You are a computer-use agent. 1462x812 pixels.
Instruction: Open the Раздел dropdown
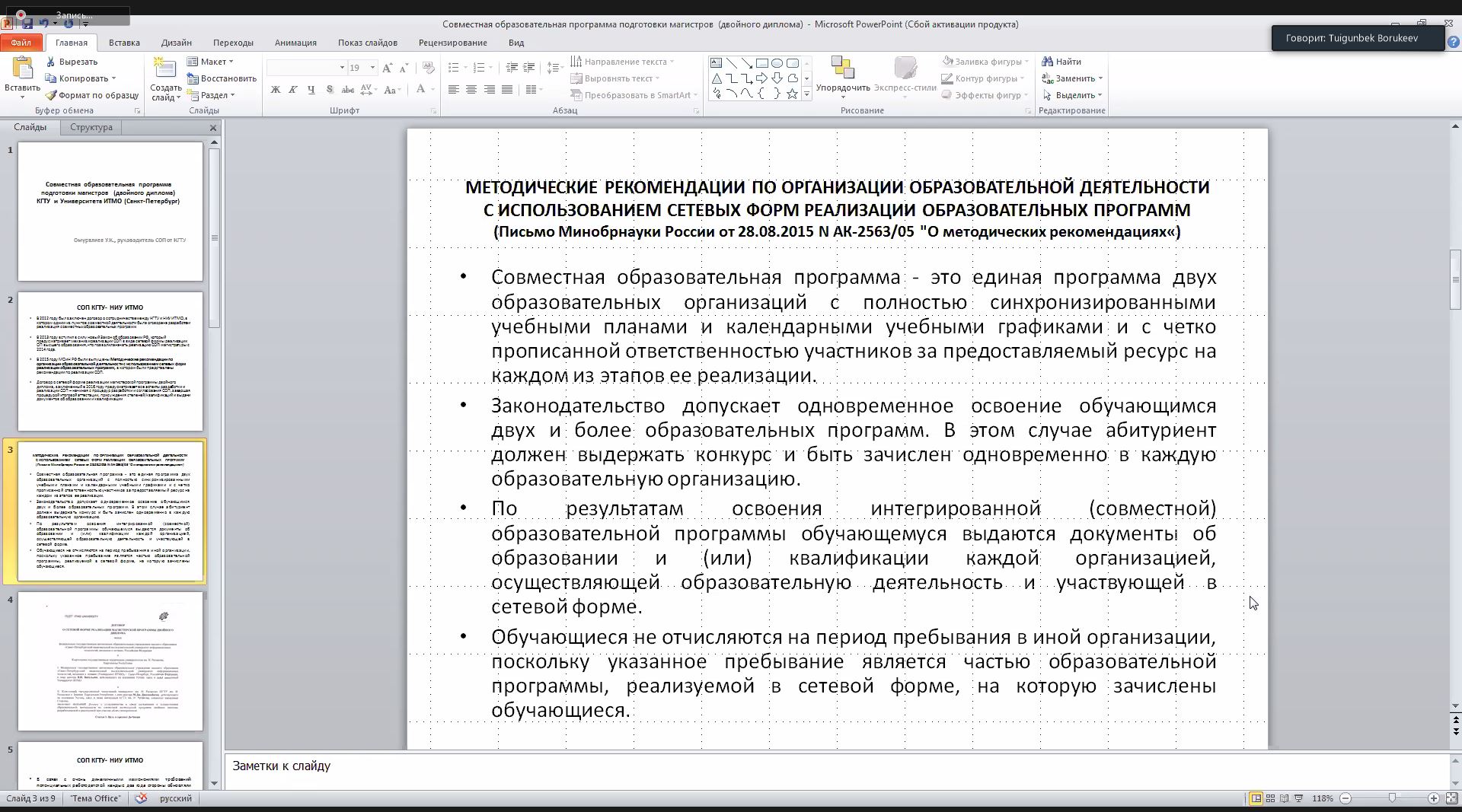point(211,95)
